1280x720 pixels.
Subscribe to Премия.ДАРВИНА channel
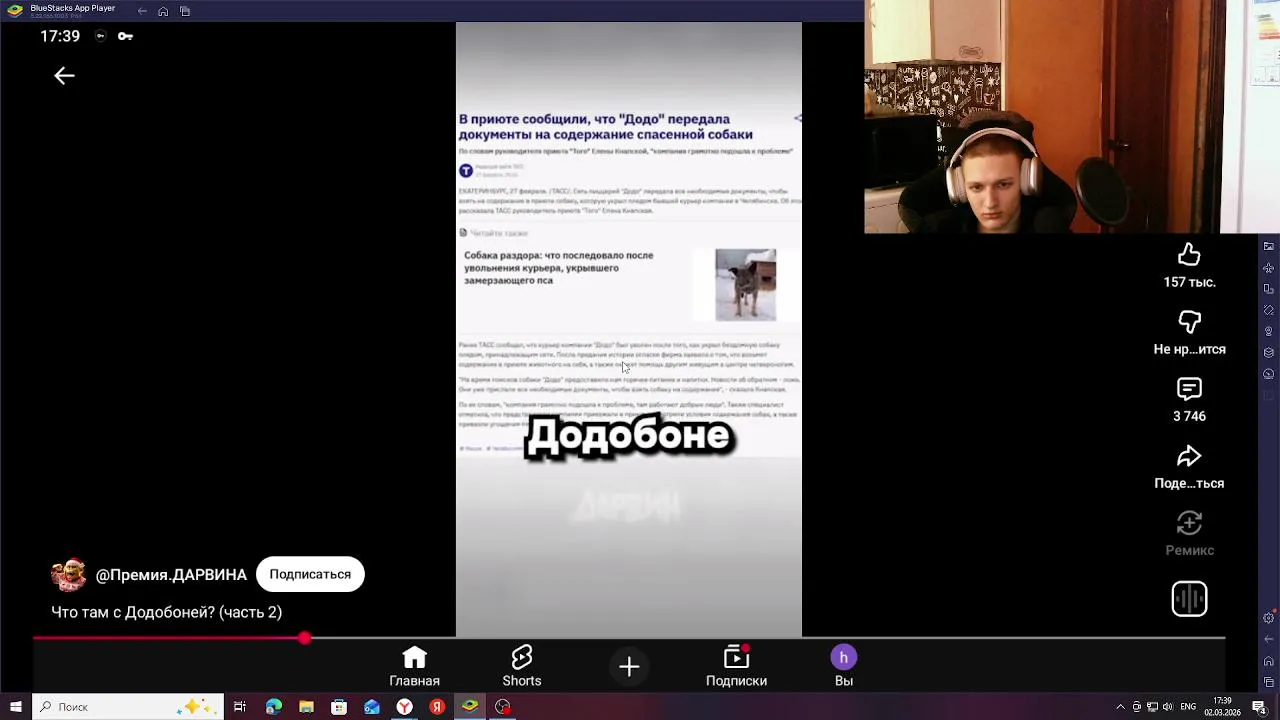310,574
